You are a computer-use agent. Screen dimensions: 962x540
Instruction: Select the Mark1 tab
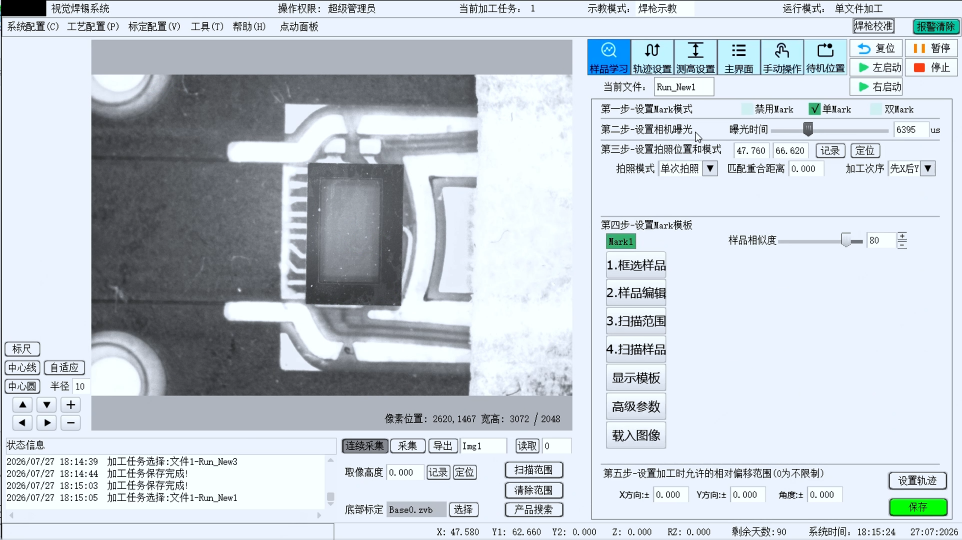620,242
